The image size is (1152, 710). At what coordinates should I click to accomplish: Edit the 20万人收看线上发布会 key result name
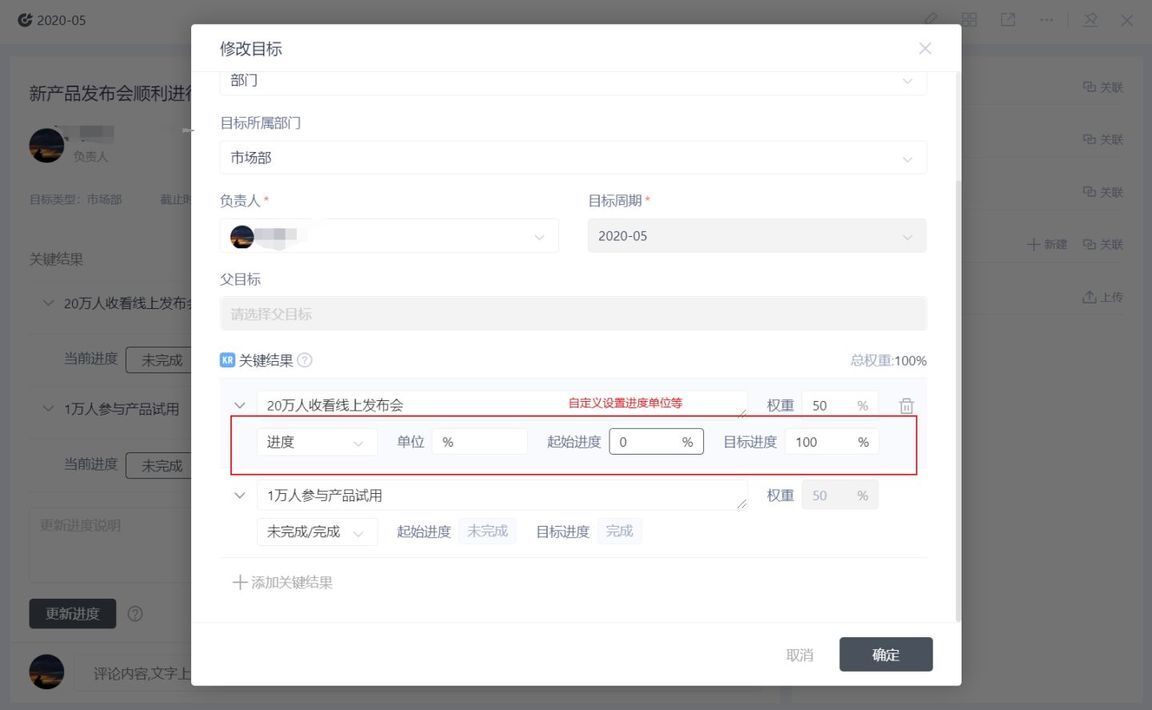point(502,405)
